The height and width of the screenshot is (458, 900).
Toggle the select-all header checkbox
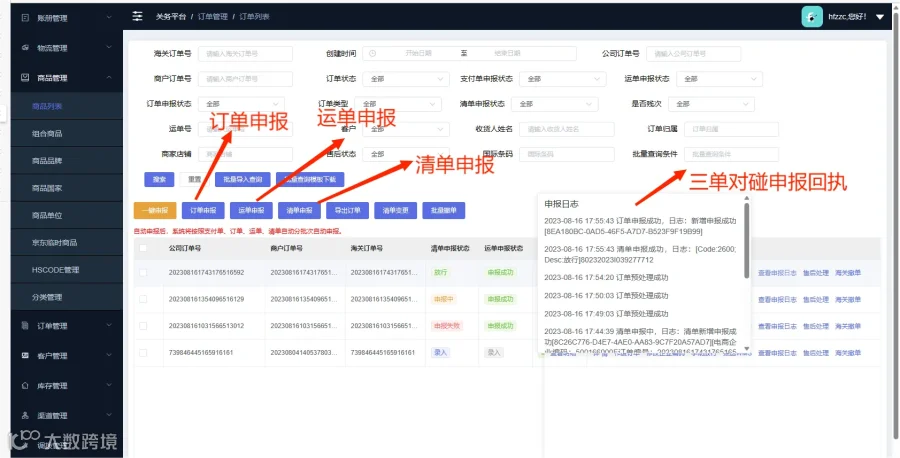coord(143,249)
